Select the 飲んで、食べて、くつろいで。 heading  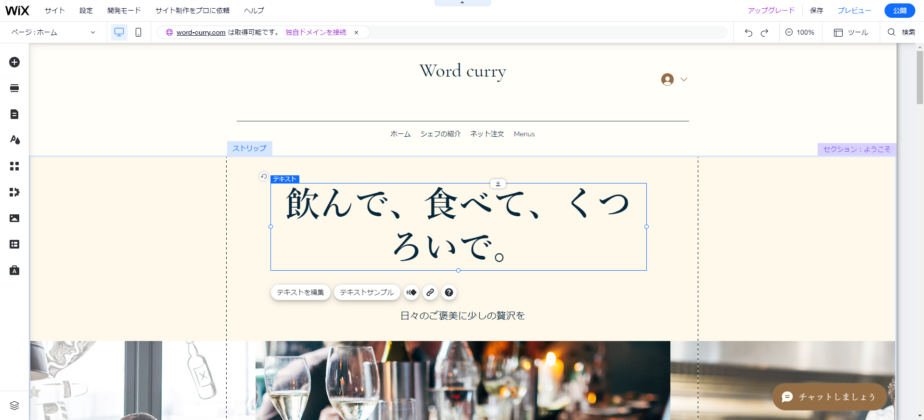point(458,227)
